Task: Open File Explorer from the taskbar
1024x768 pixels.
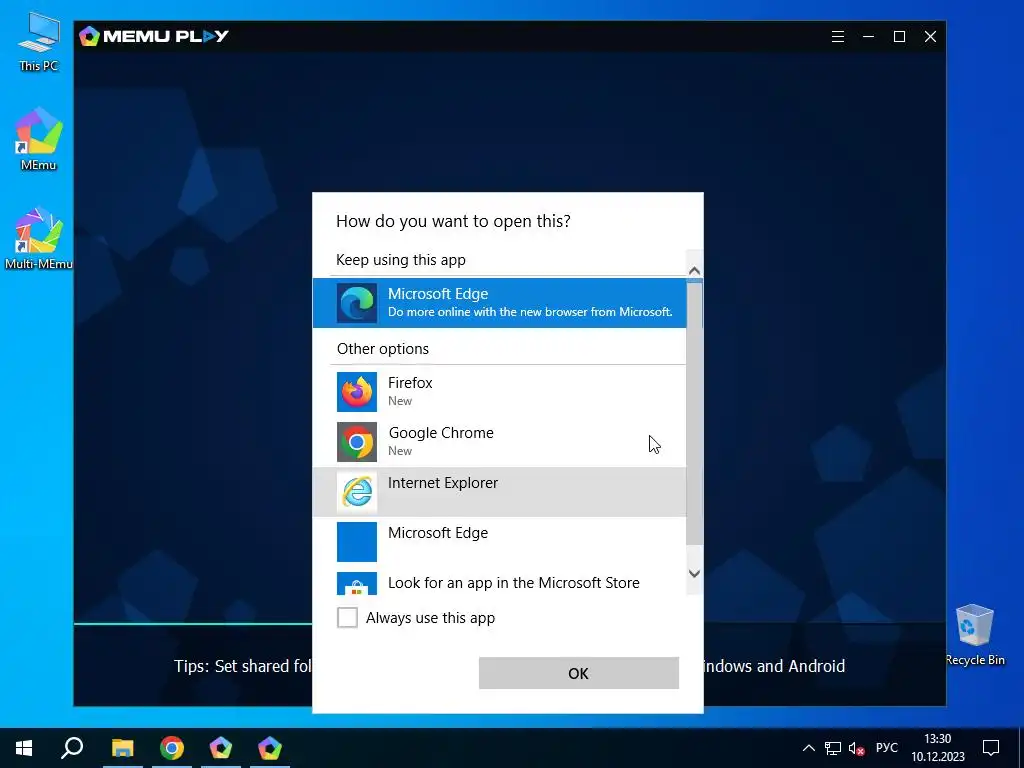Action: 122,748
